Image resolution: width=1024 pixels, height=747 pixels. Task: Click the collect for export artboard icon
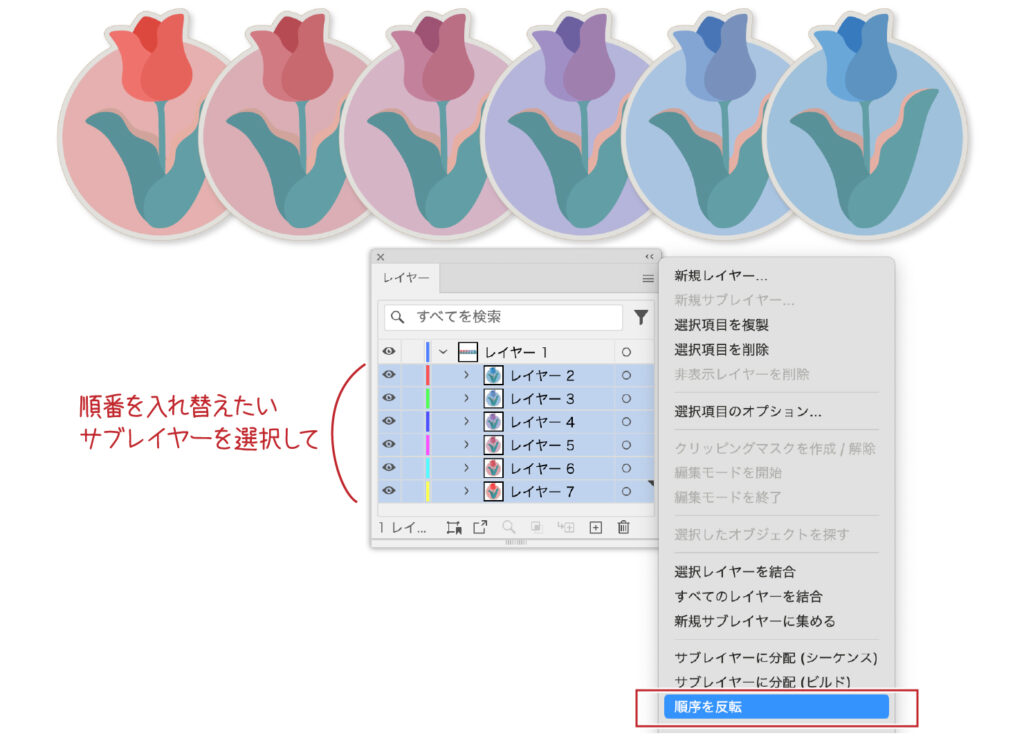point(453,528)
